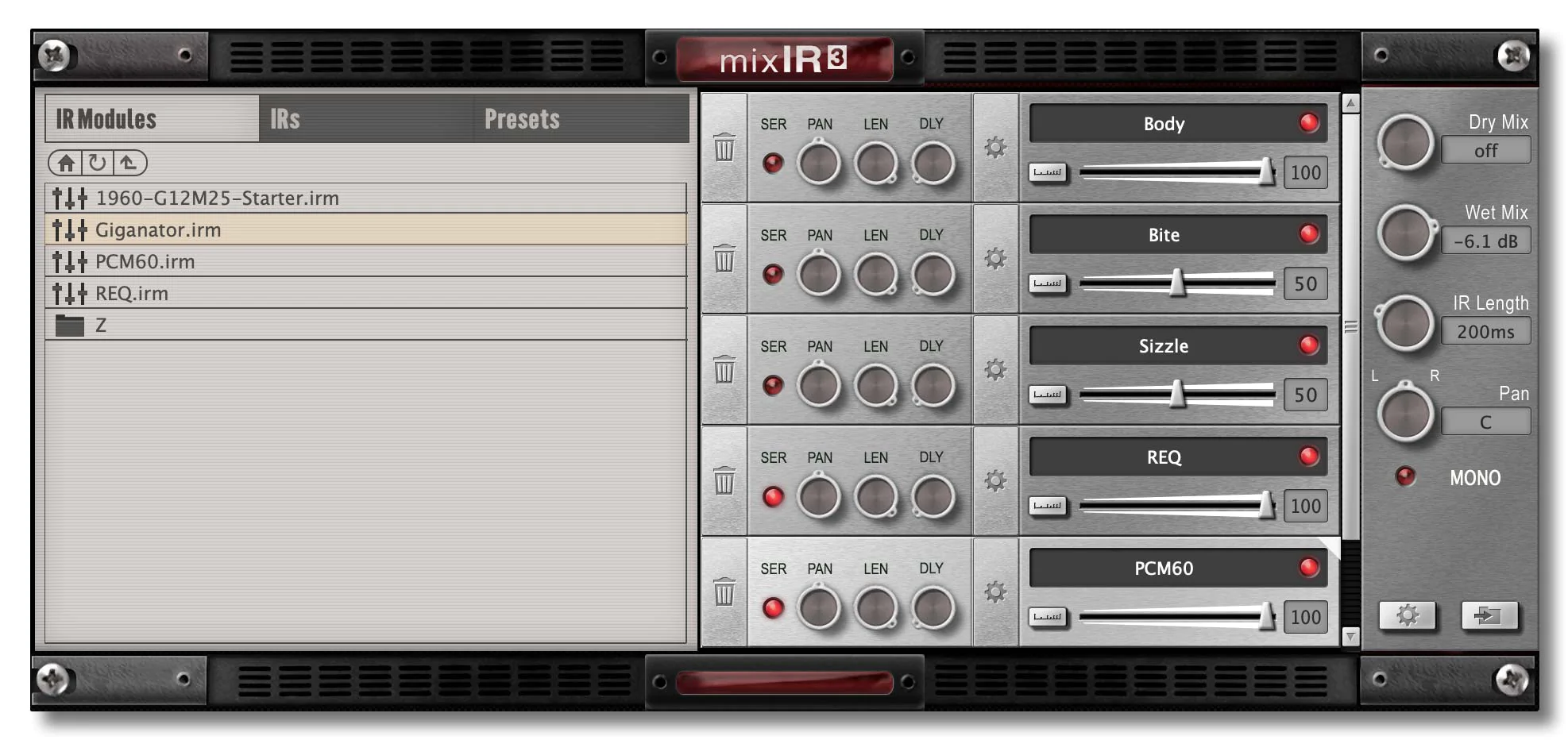1568x740 pixels.
Task: Delete the Bite IR module
Action: click(x=724, y=259)
